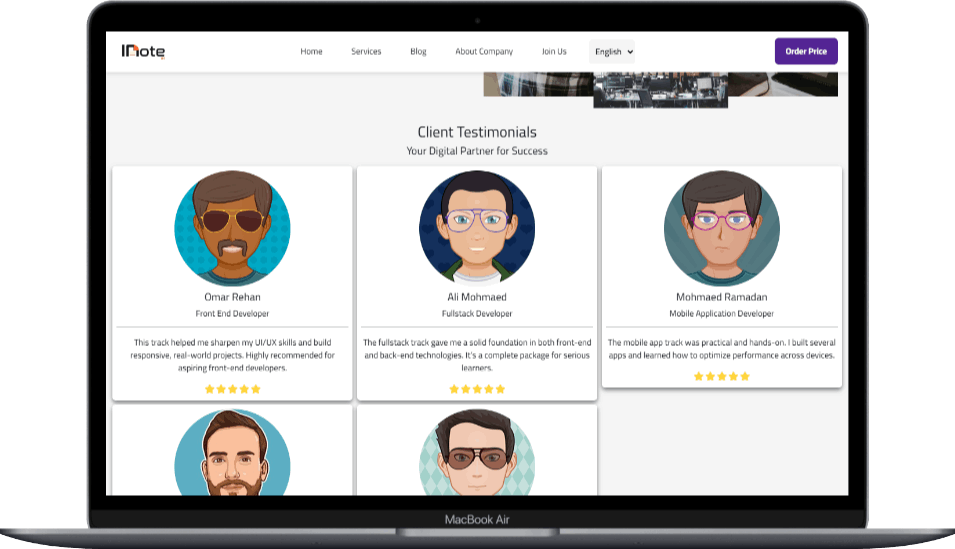The image size is (955, 549).
Task: Click the star rating under Omar Rehan's review
Action: (x=232, y=389)
